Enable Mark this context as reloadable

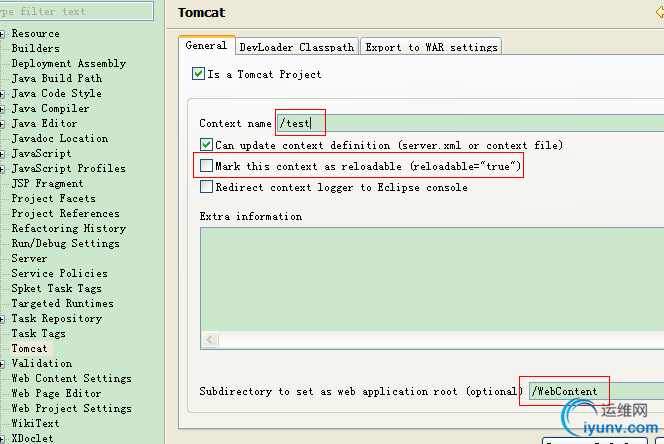[x=206, y=166]
